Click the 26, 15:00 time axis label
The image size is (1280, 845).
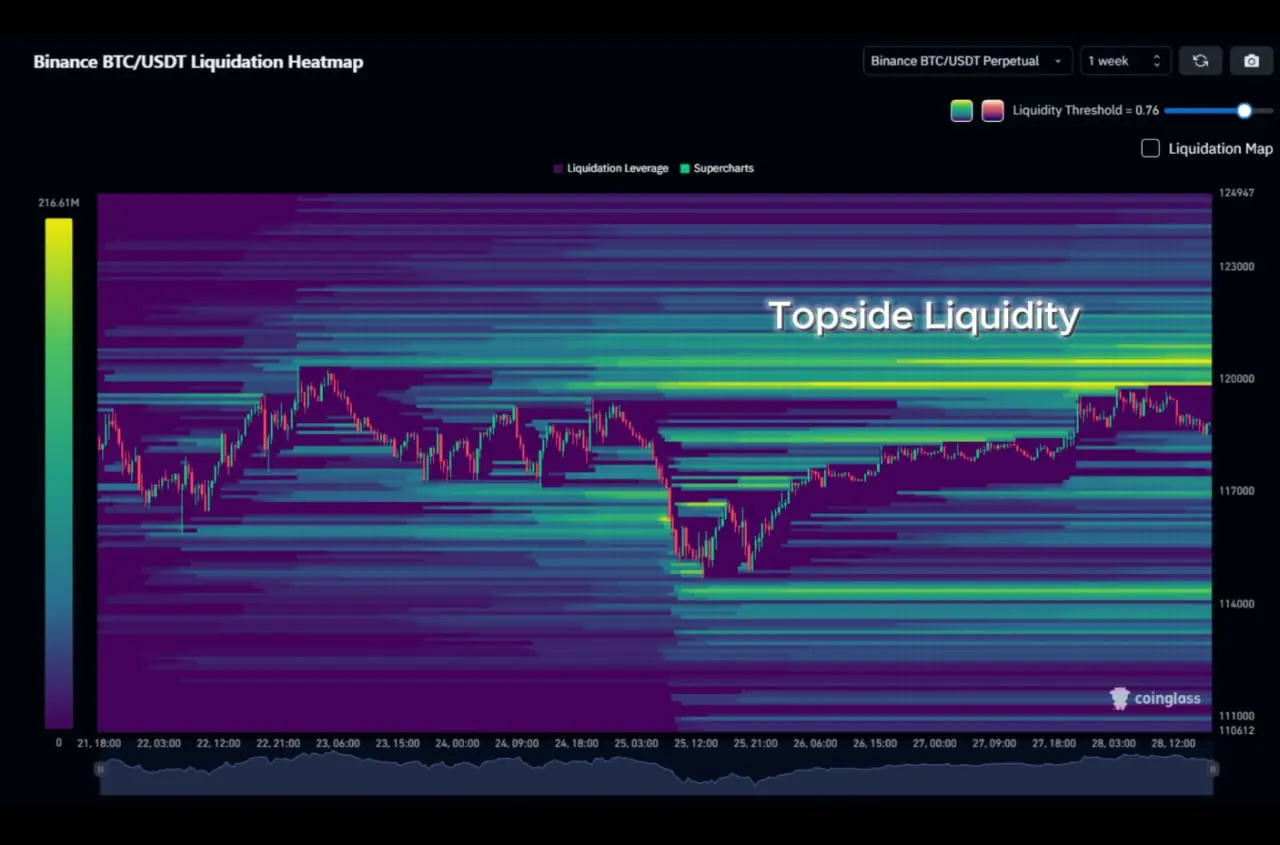coord(875,744)
